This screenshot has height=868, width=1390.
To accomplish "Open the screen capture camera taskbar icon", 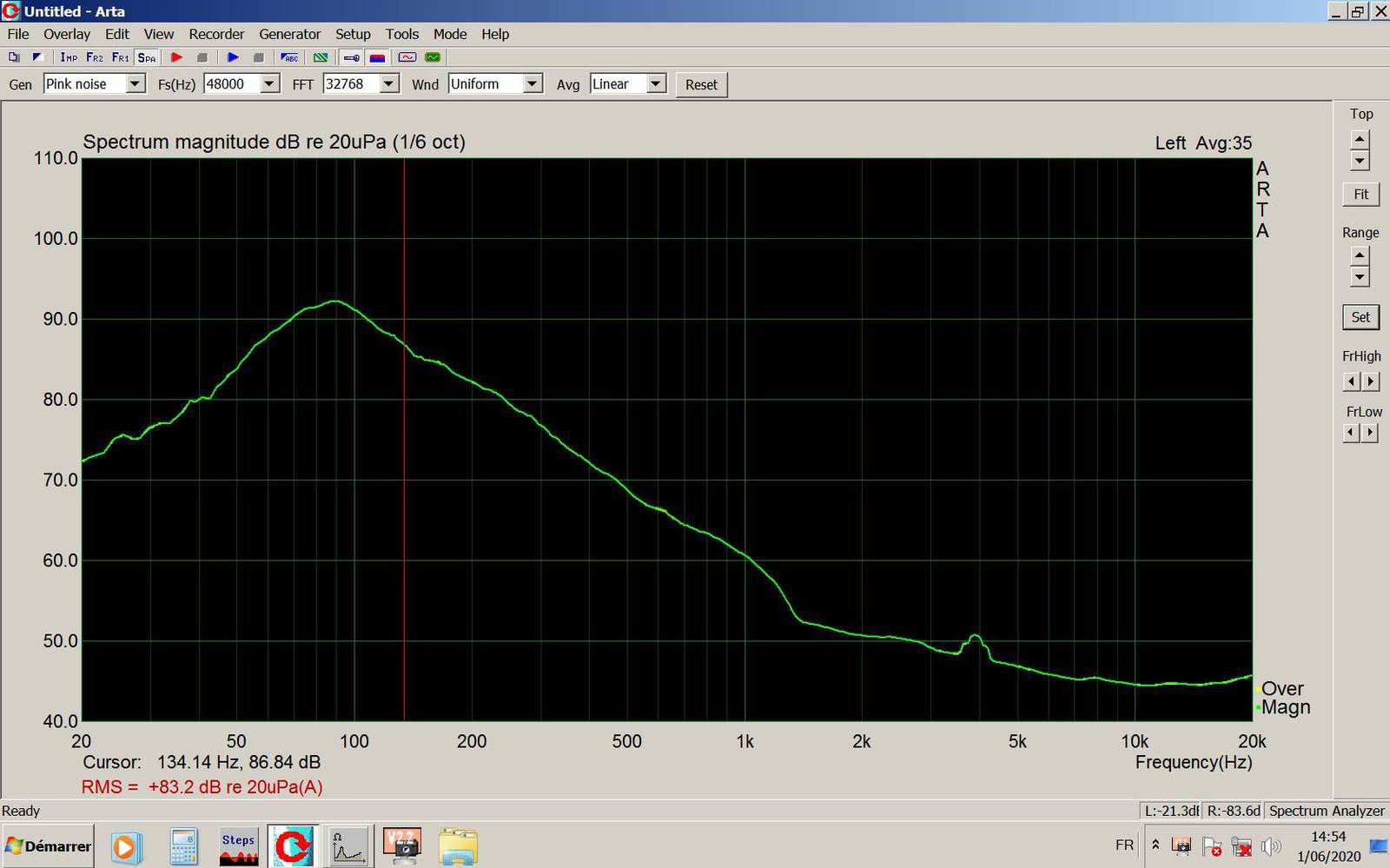I will 402,846.
